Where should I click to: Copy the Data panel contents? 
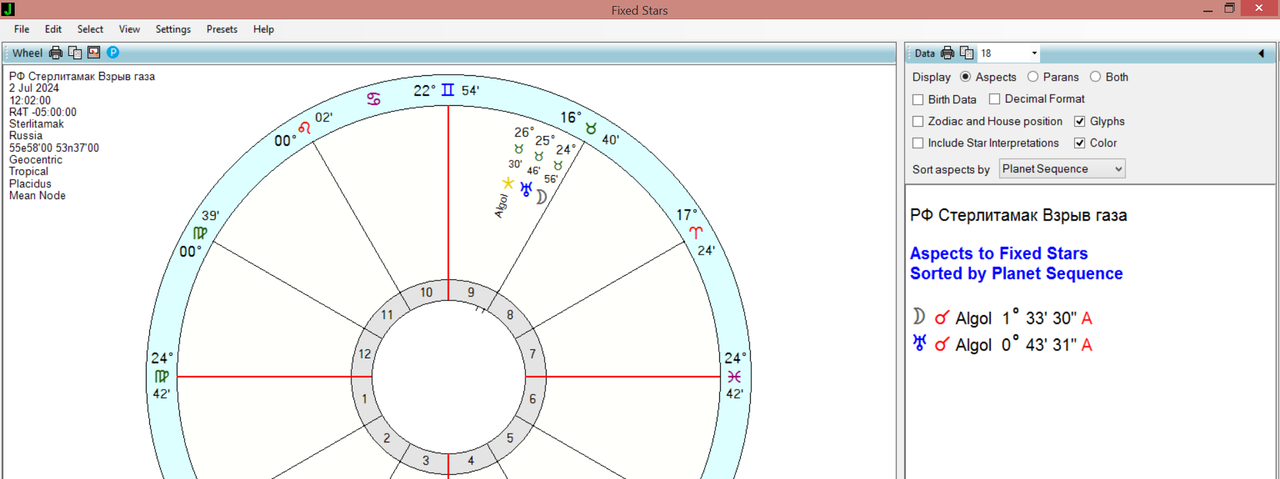point(966,53)
